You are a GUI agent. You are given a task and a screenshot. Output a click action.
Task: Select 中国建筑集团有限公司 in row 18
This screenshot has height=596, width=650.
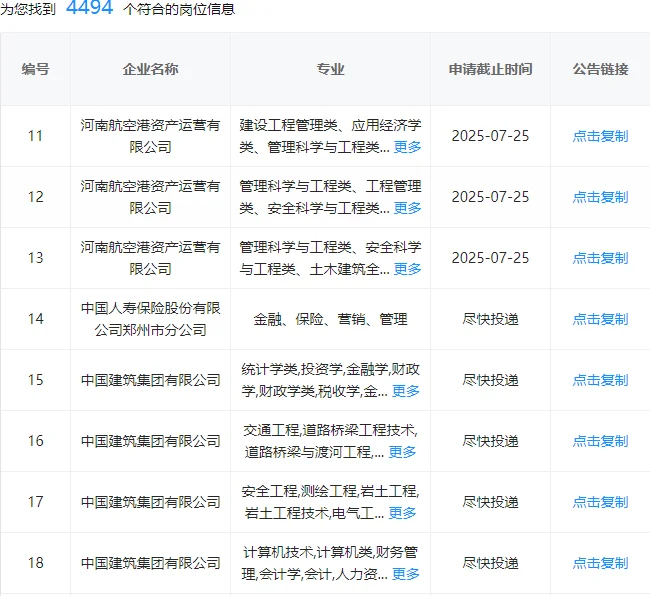[x=150, y=563]
